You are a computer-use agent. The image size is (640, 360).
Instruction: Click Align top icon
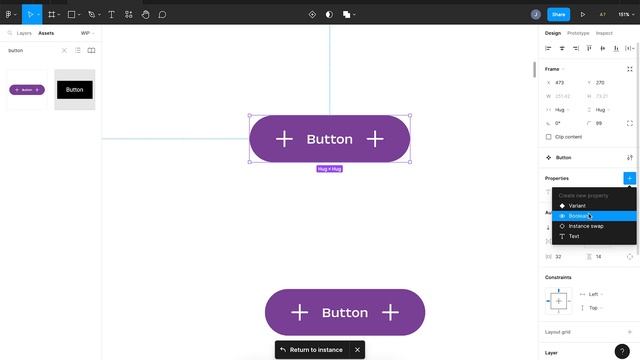[x=589, y=49]
